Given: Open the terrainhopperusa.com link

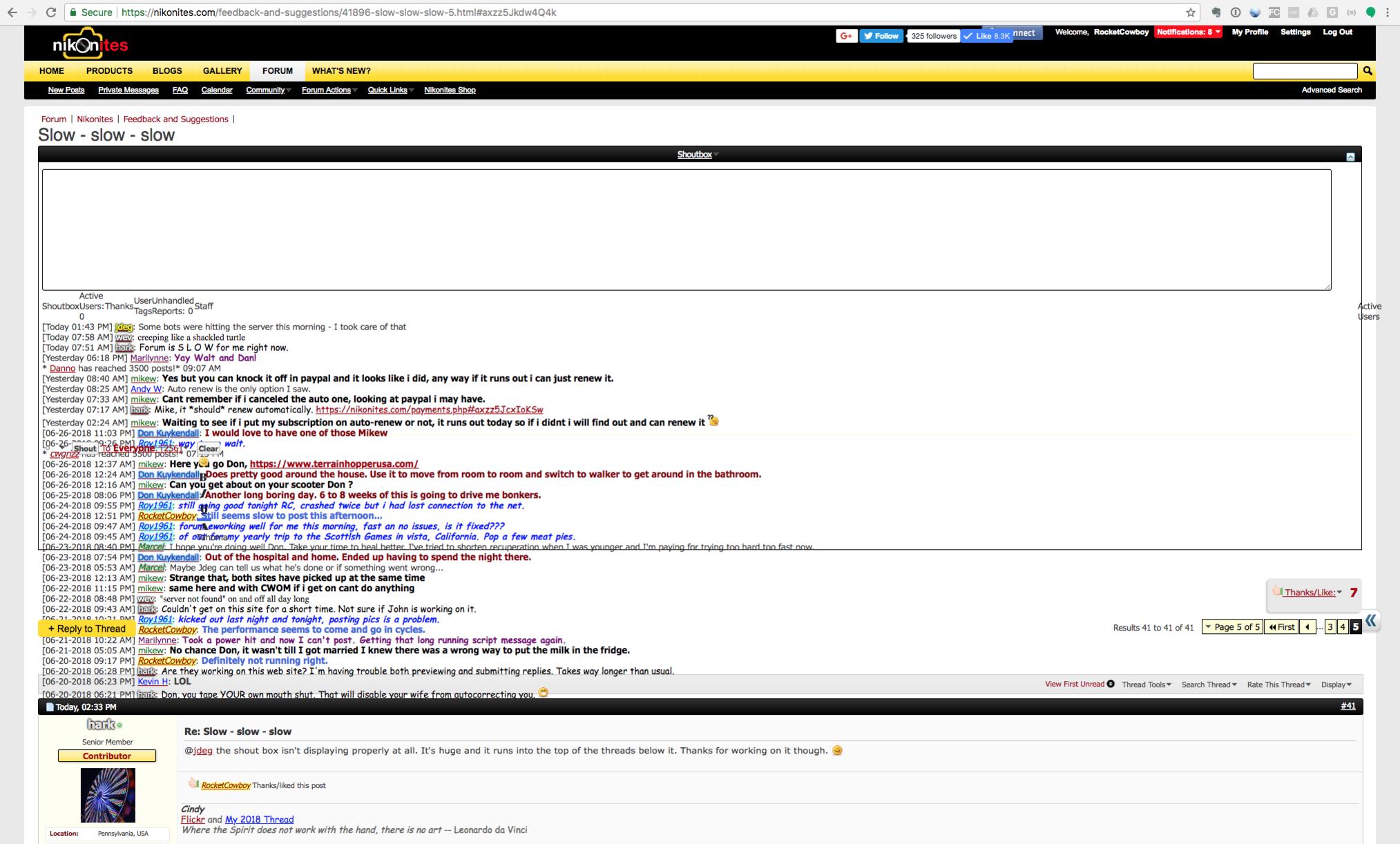Looking at the screenshot, I should coord(334,464).
